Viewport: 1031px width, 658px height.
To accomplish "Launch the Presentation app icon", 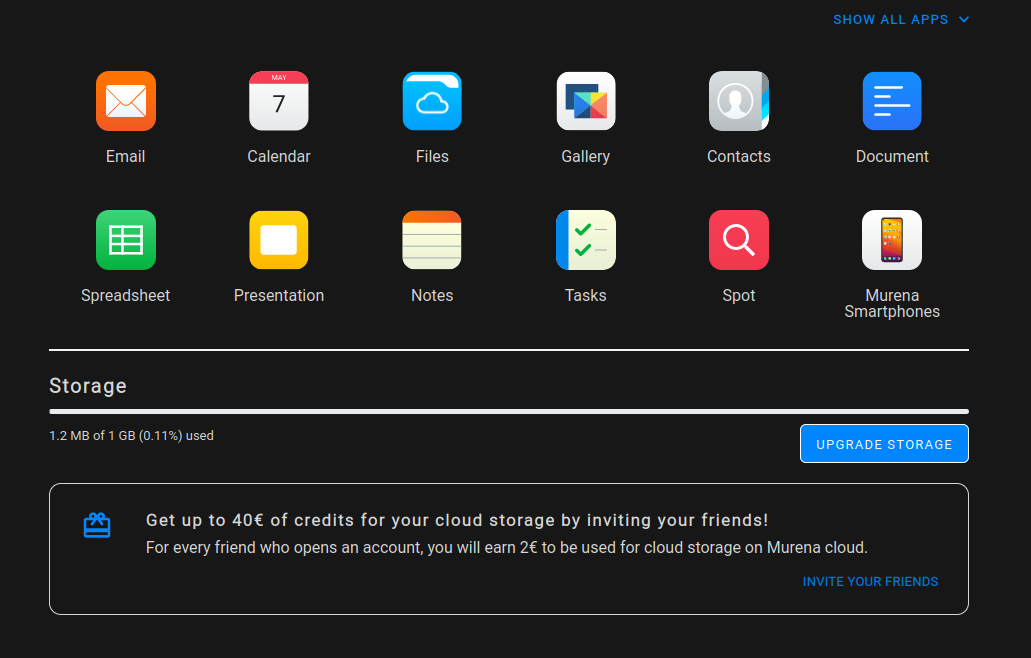I will (x=279, y=240).
